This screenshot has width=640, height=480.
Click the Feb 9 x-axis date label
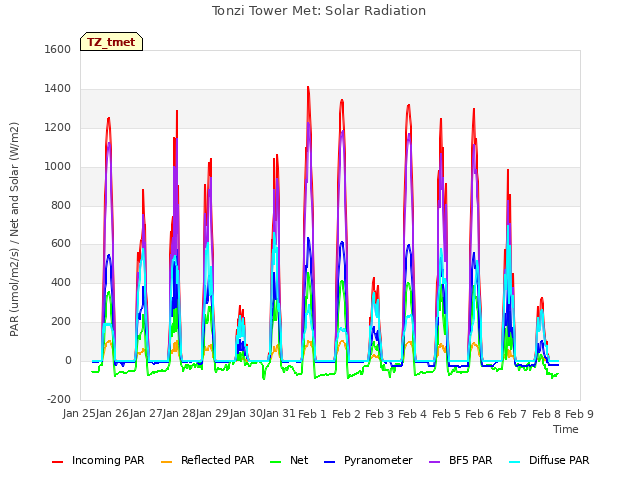579,414
